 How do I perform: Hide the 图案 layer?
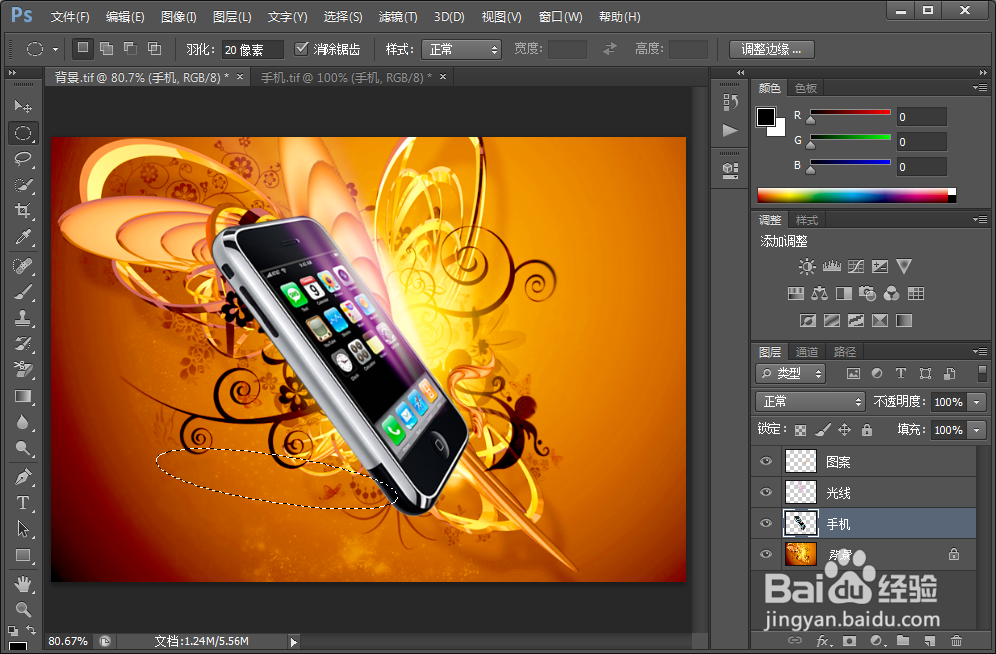tap(766, 461)
